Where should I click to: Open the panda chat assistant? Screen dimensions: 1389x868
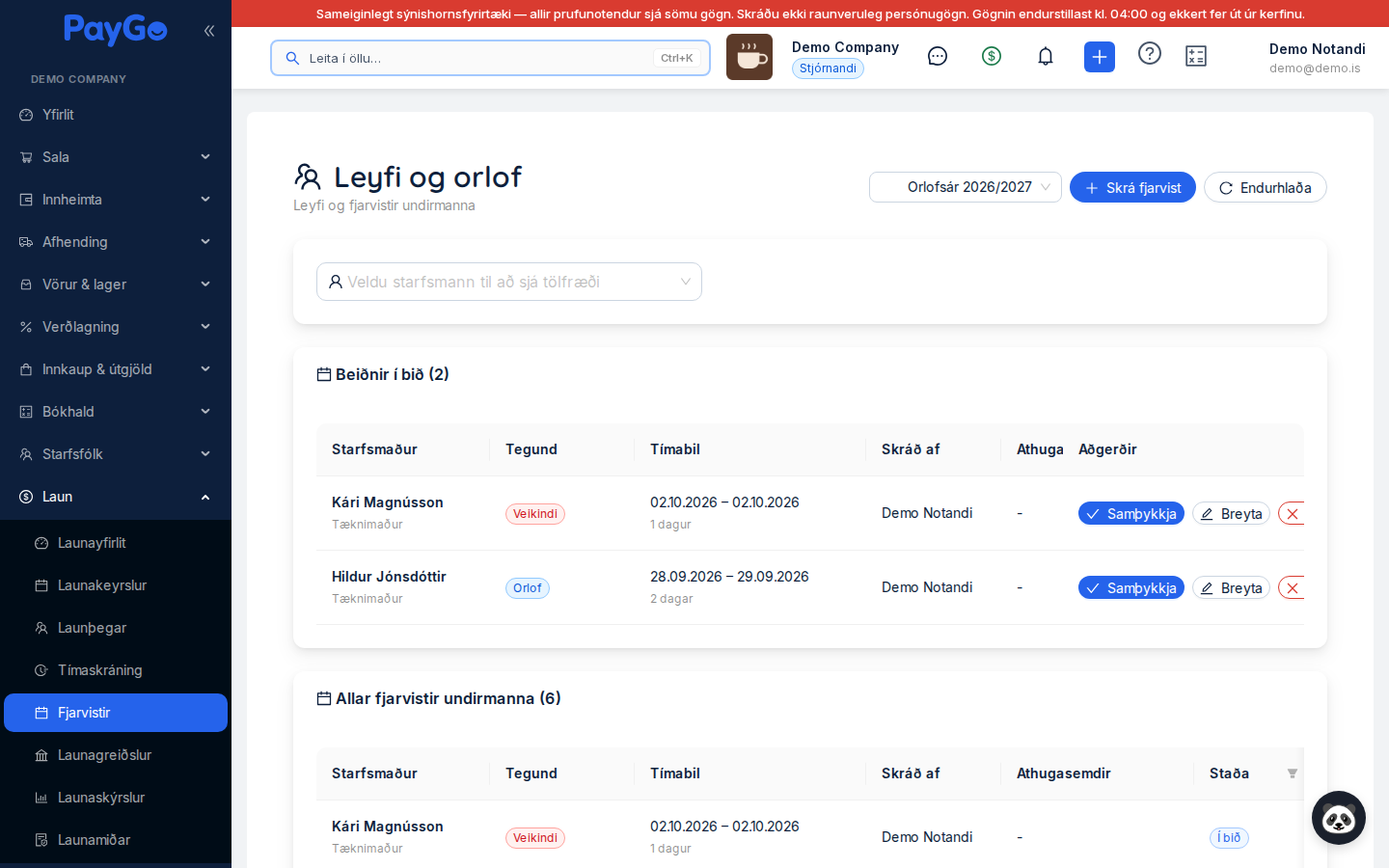coord(1339,818)
